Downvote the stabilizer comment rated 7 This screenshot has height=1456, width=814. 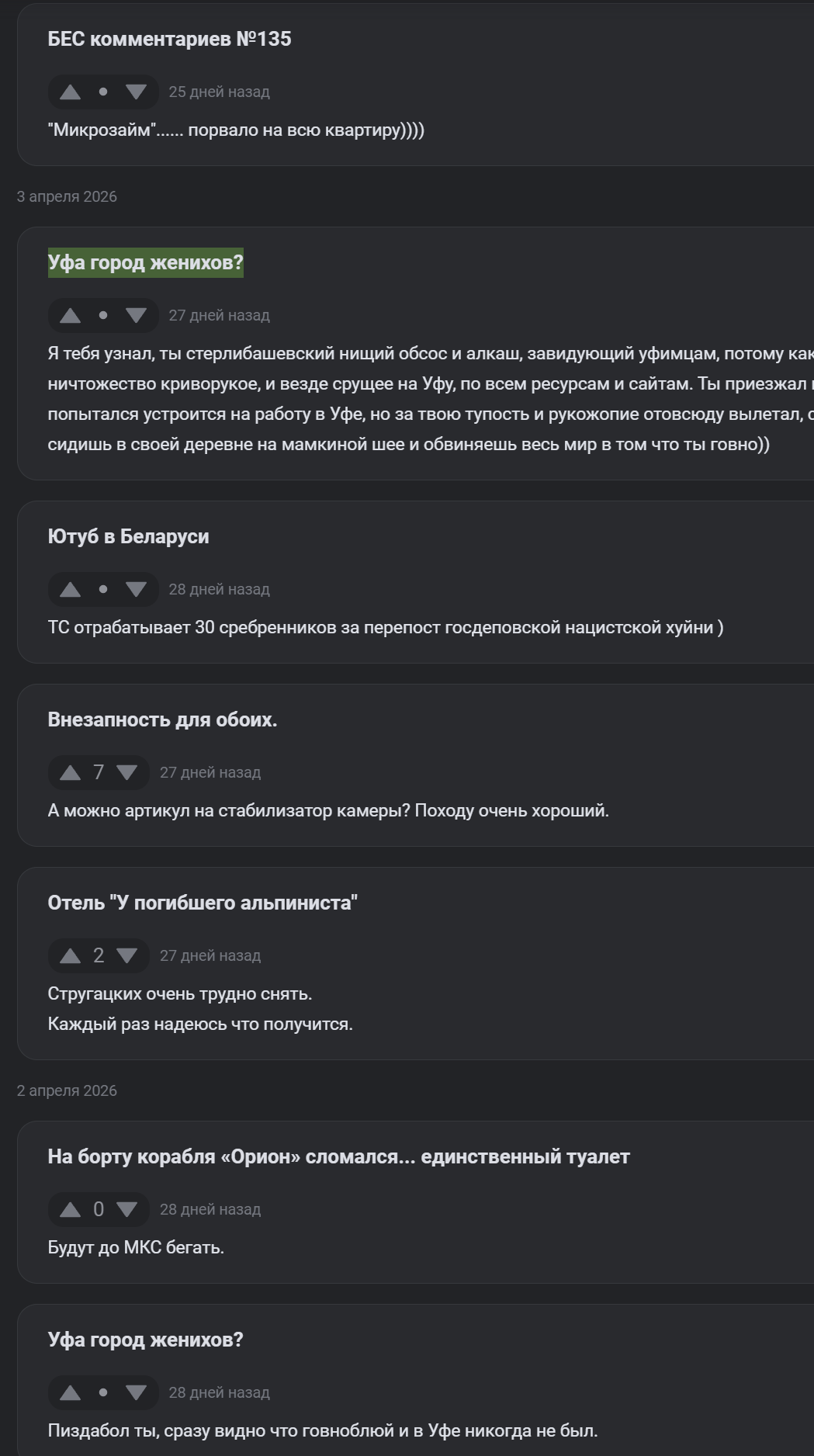coord(126,773)
